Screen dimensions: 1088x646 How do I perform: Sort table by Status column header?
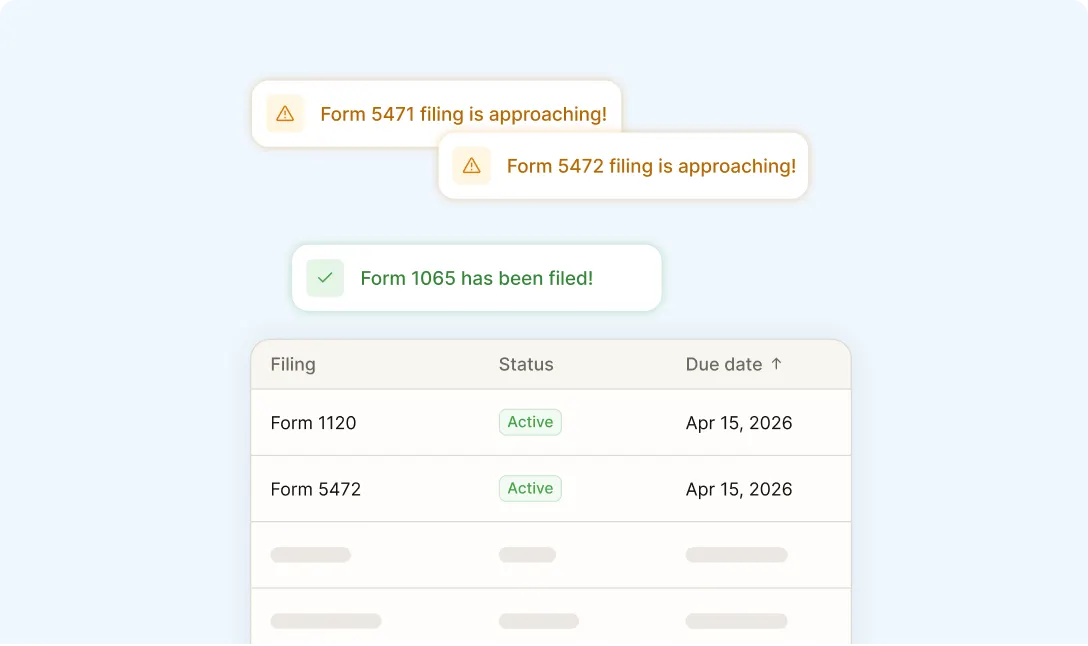click(526, 364)
